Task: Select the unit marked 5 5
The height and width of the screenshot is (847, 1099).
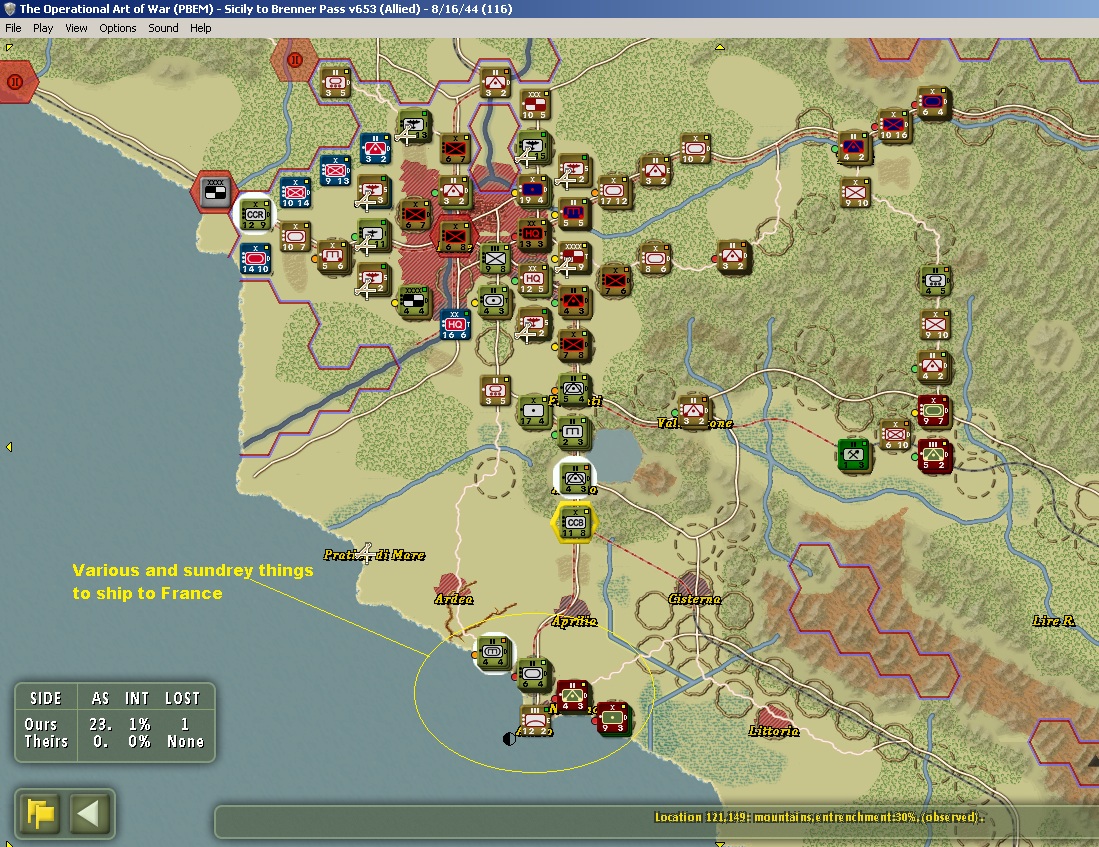Action: click(573, 214)
